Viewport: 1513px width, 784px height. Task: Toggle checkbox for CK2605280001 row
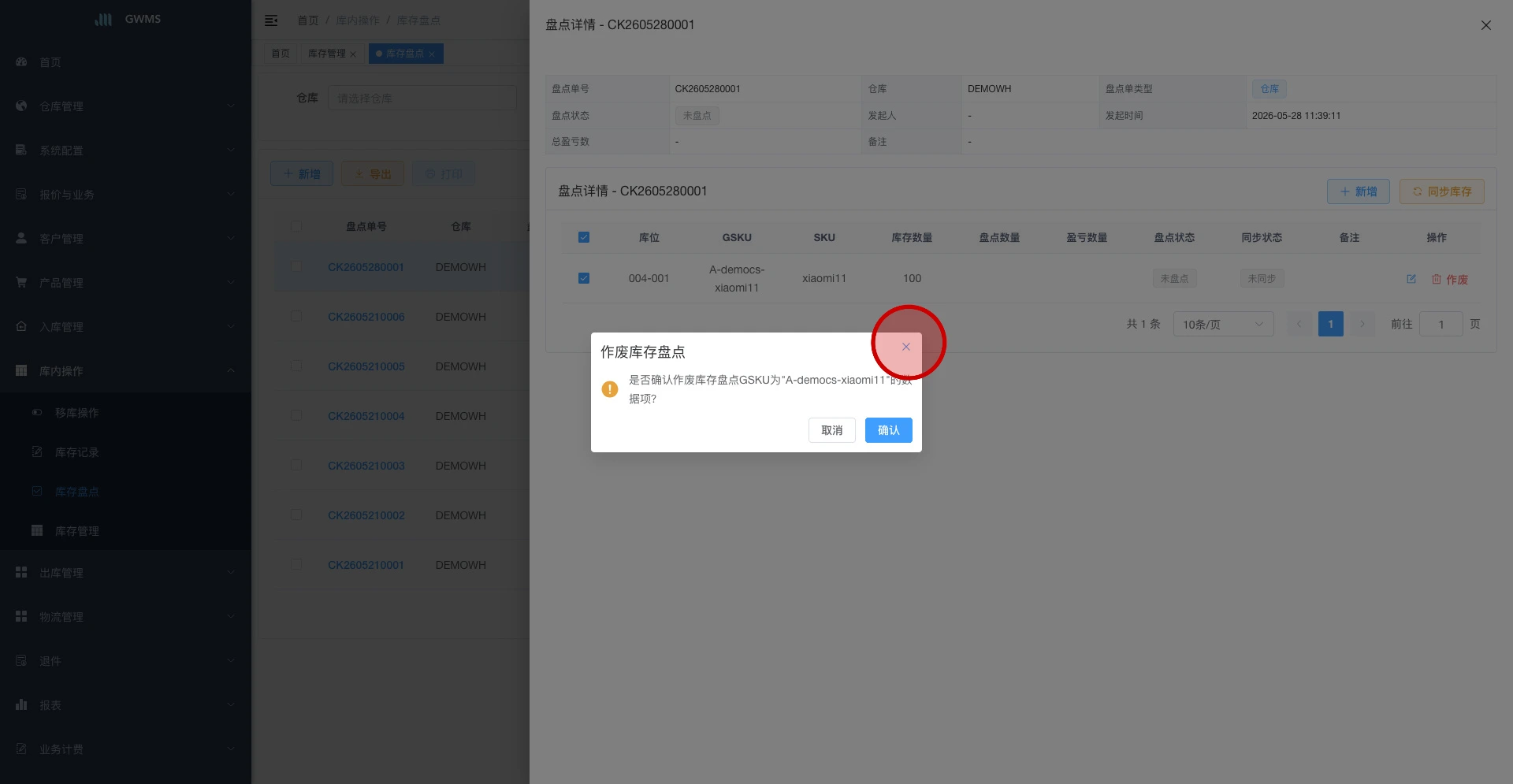[x=296, y=267]
